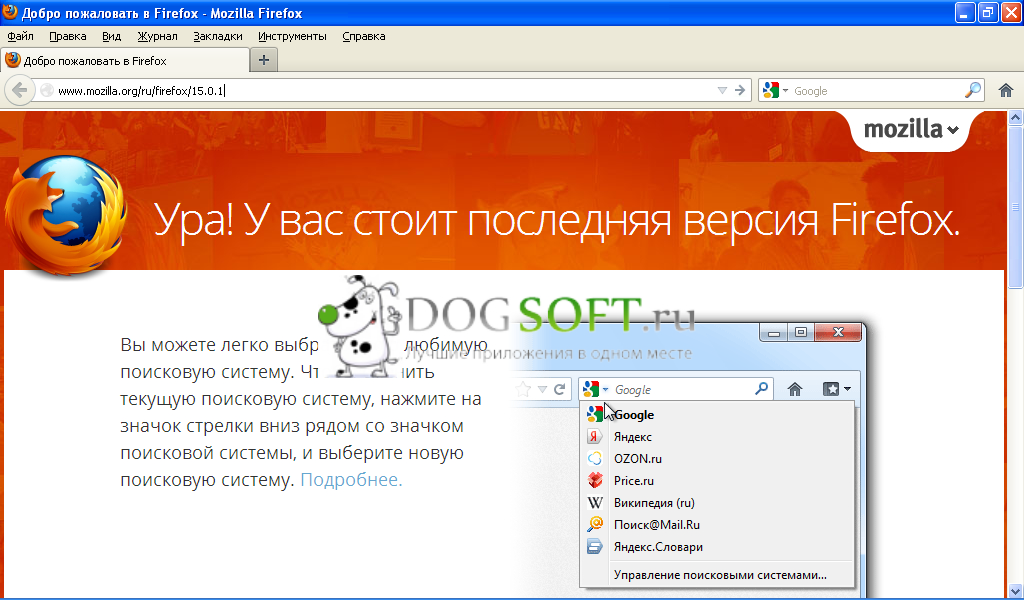Choose Google in the search engine list
This screenshot has width=1024, height=600.
tap(717, 415)
